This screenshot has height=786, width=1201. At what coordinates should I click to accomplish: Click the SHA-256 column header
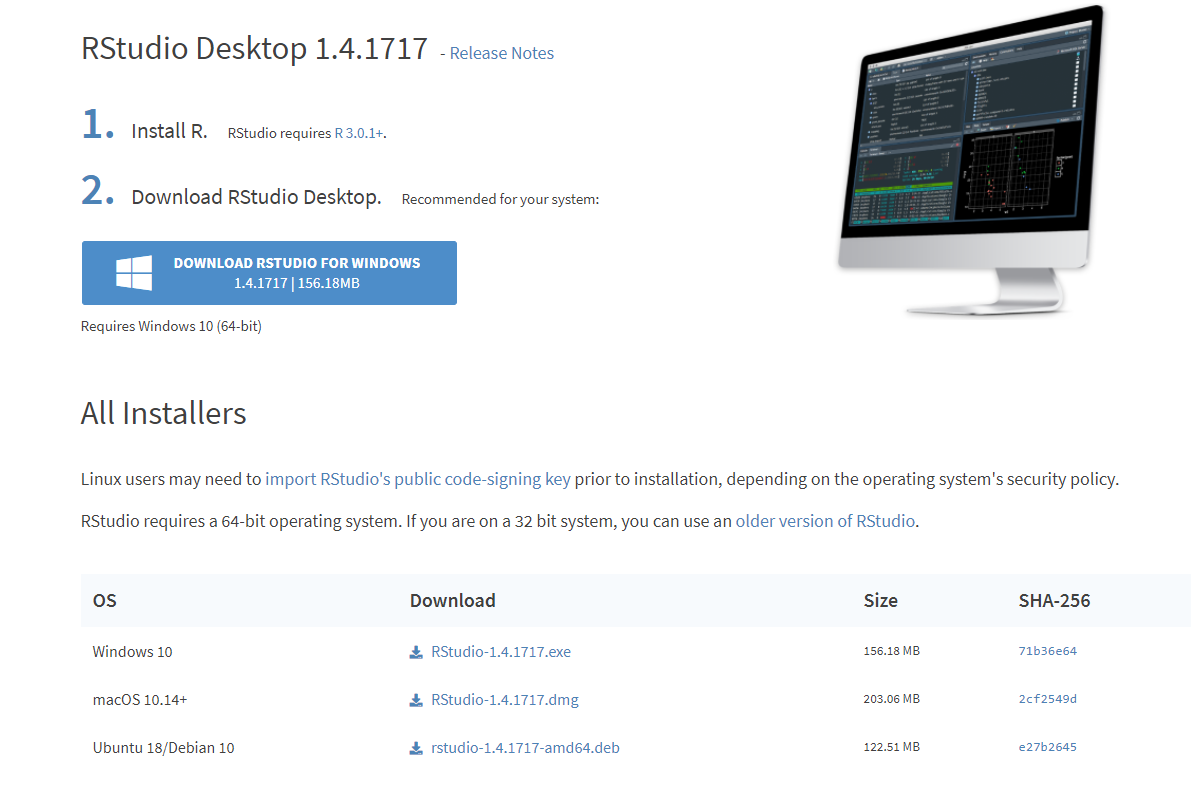1054,601
